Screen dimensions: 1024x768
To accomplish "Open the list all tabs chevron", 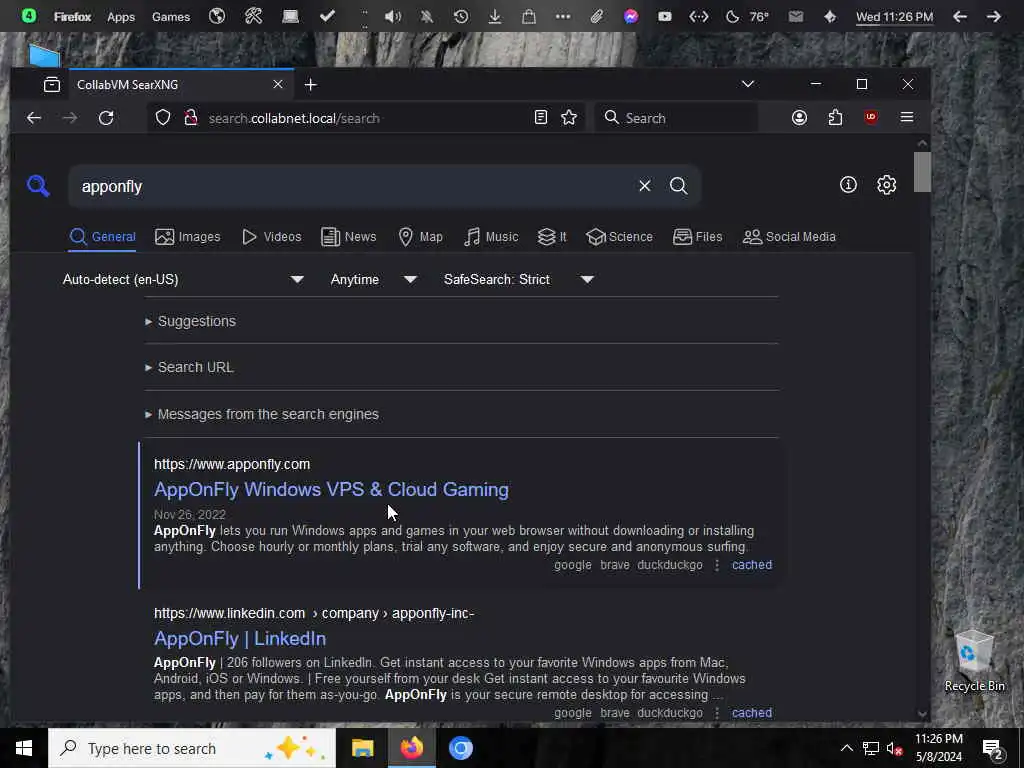I will [748, 84].
